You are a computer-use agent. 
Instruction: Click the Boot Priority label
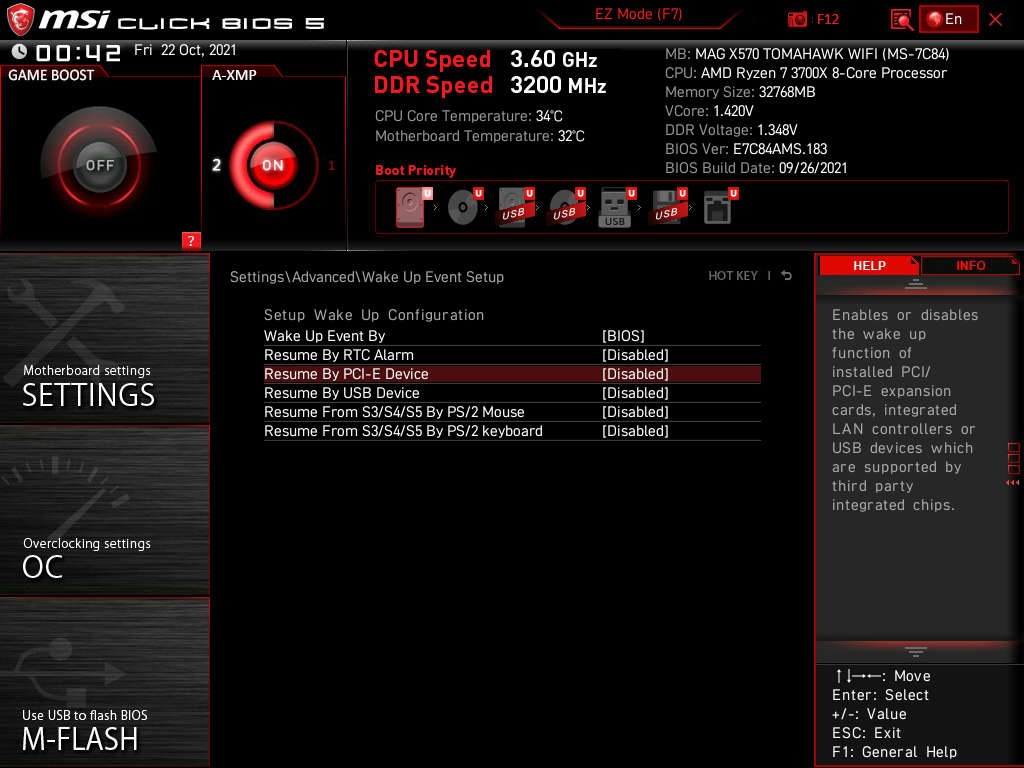[415, 170]
